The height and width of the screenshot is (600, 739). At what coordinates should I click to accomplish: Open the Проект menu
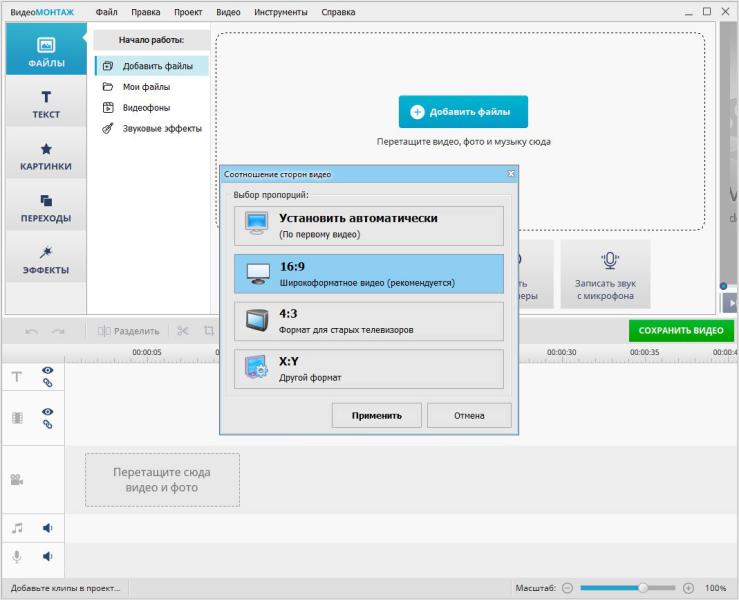[188, 12]
